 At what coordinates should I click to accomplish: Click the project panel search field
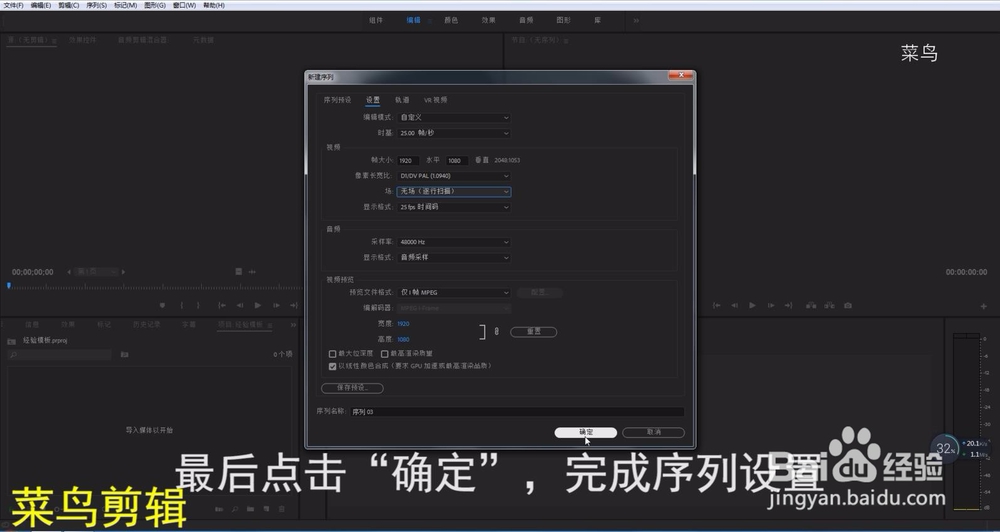tap(59, 355)
